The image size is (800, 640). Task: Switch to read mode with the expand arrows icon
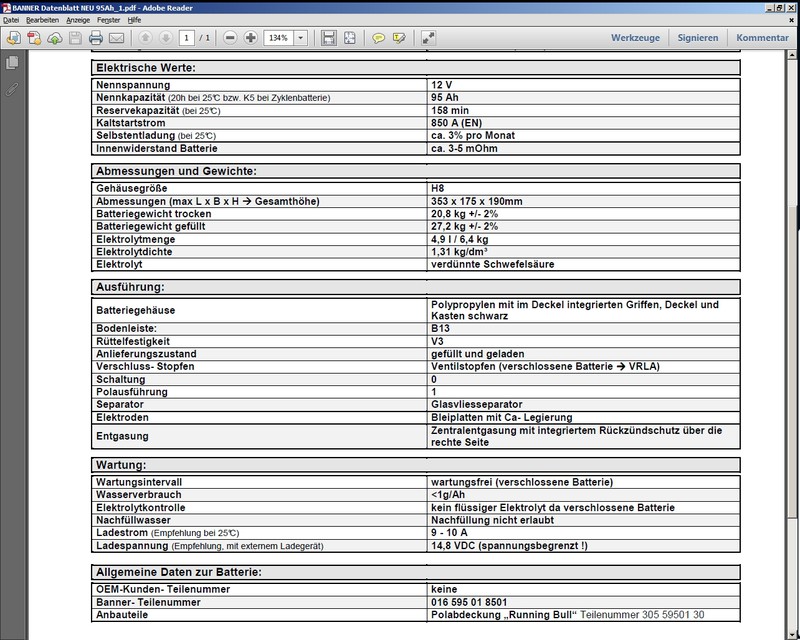pos(428,38)
